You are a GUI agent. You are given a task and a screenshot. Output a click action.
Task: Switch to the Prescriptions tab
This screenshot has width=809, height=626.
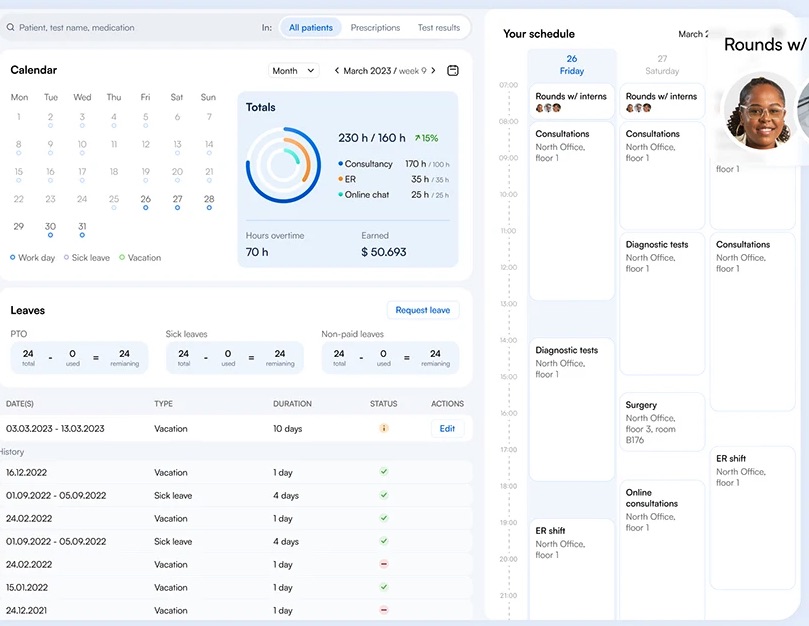click(x=375, y=27)
